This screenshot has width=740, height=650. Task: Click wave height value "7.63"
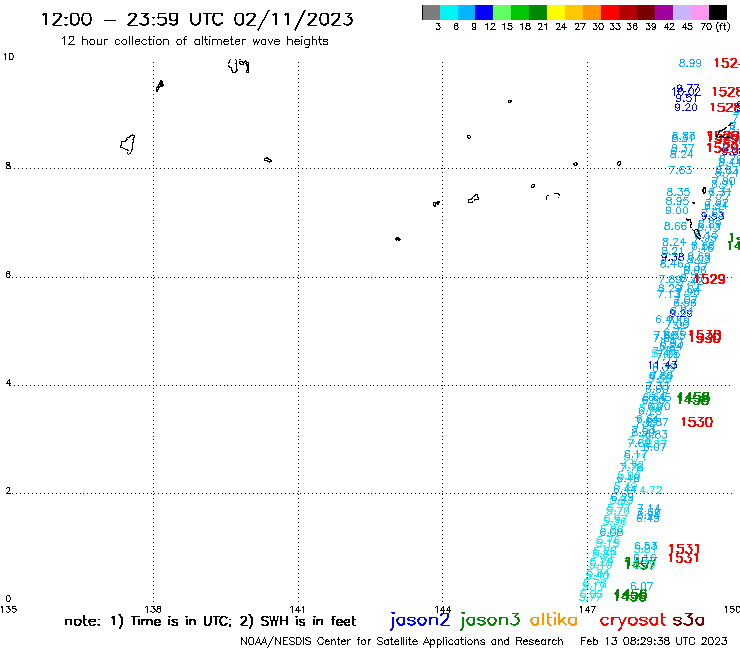[681, 170]
